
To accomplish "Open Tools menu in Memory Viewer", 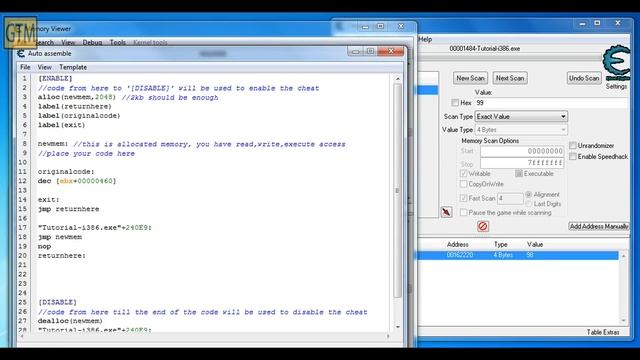I will coord(118,42).
